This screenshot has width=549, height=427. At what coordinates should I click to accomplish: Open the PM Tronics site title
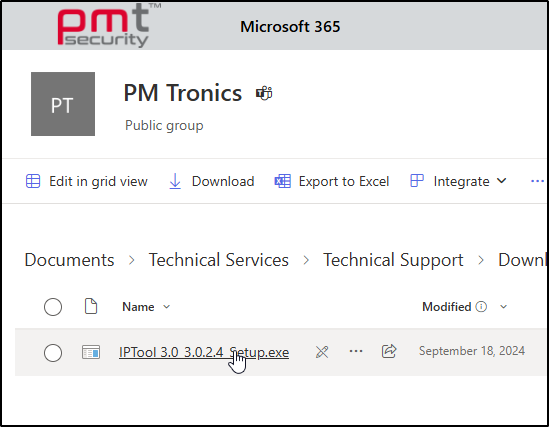click(x=183, y=93)
